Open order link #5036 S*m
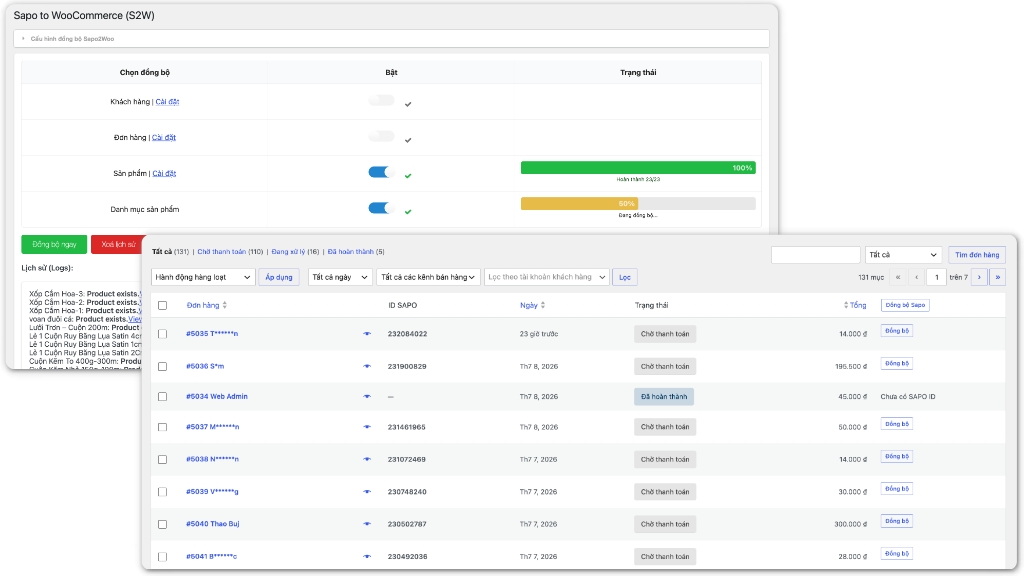Screen dimensions: 1024x576 click(x=205, y=366)
